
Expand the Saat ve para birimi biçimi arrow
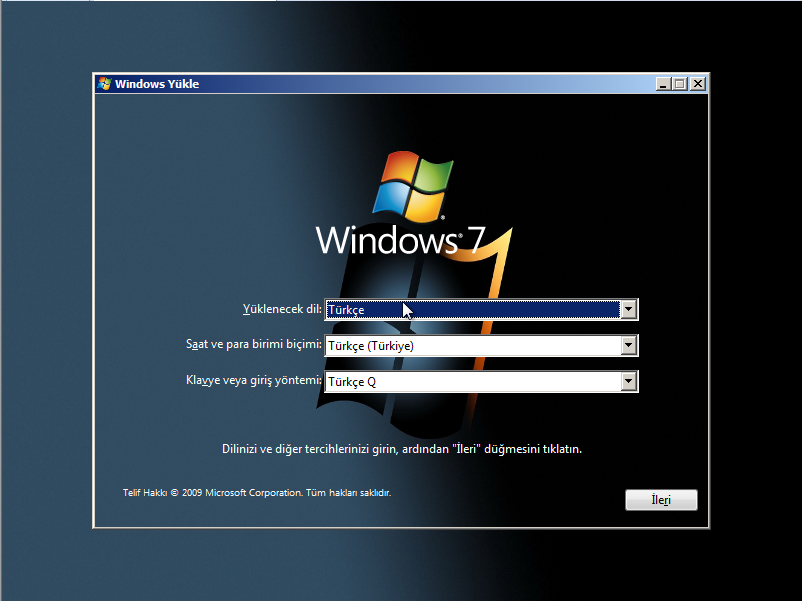pos(628,346)
